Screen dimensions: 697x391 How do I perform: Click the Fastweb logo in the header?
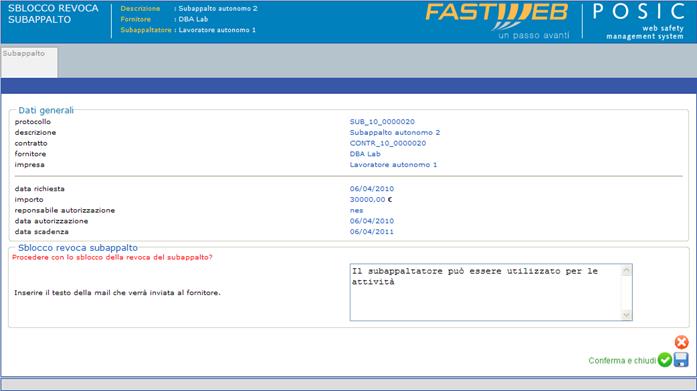(497, 21)
